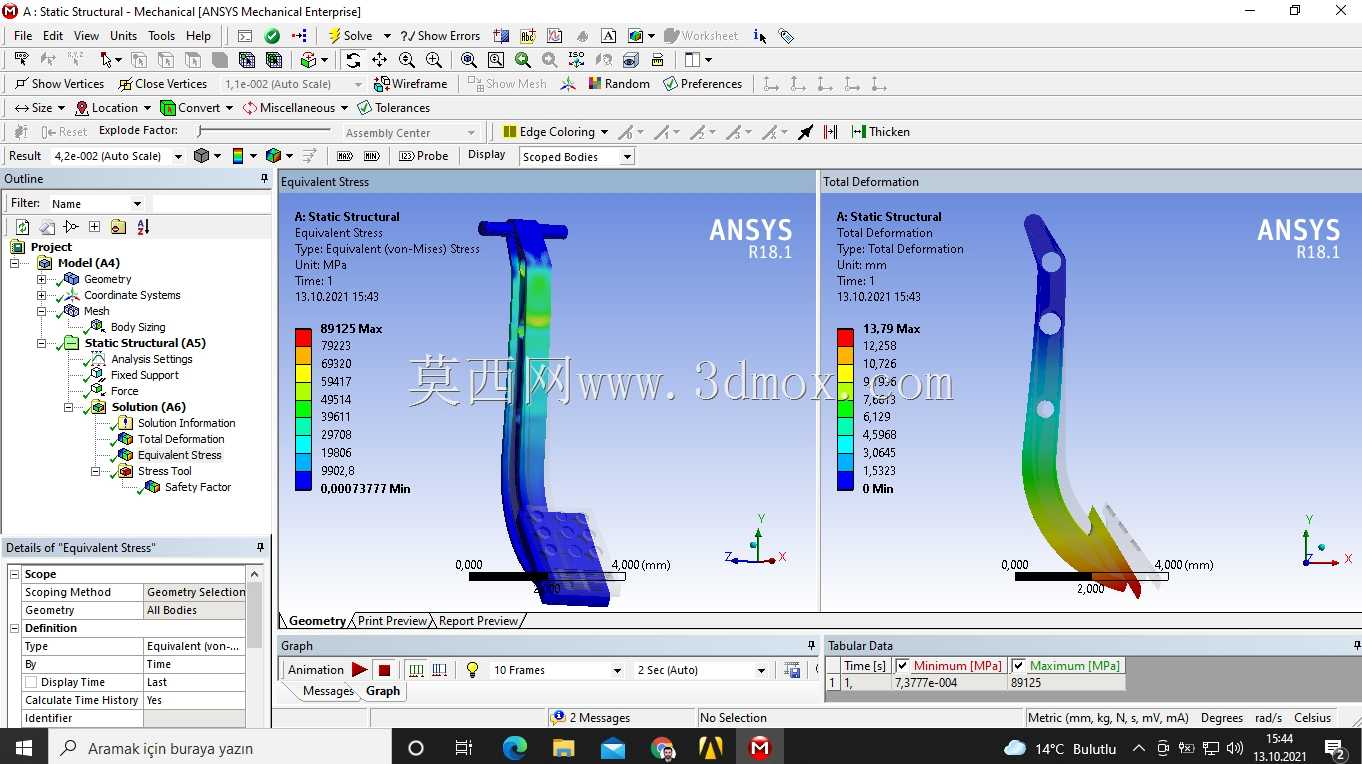Click the red 89125 Max legend swatch

tap(303, 337)
